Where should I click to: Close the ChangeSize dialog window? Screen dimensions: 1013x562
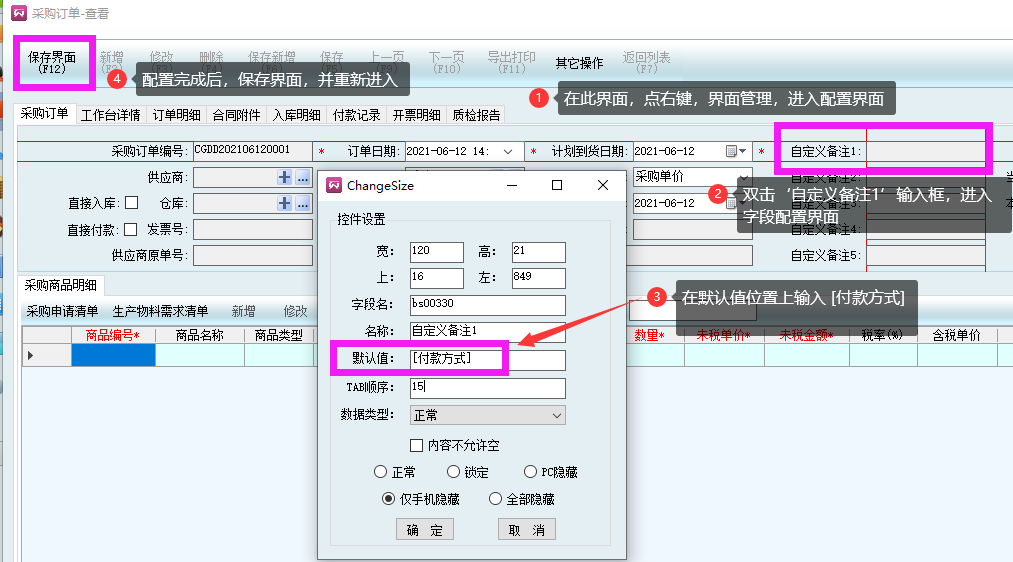[602, 185]
